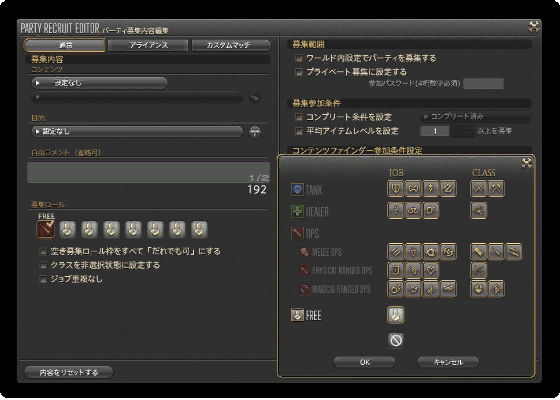Open the コンプリート済み dropdown
560x400 pixels.
point(475,117)
